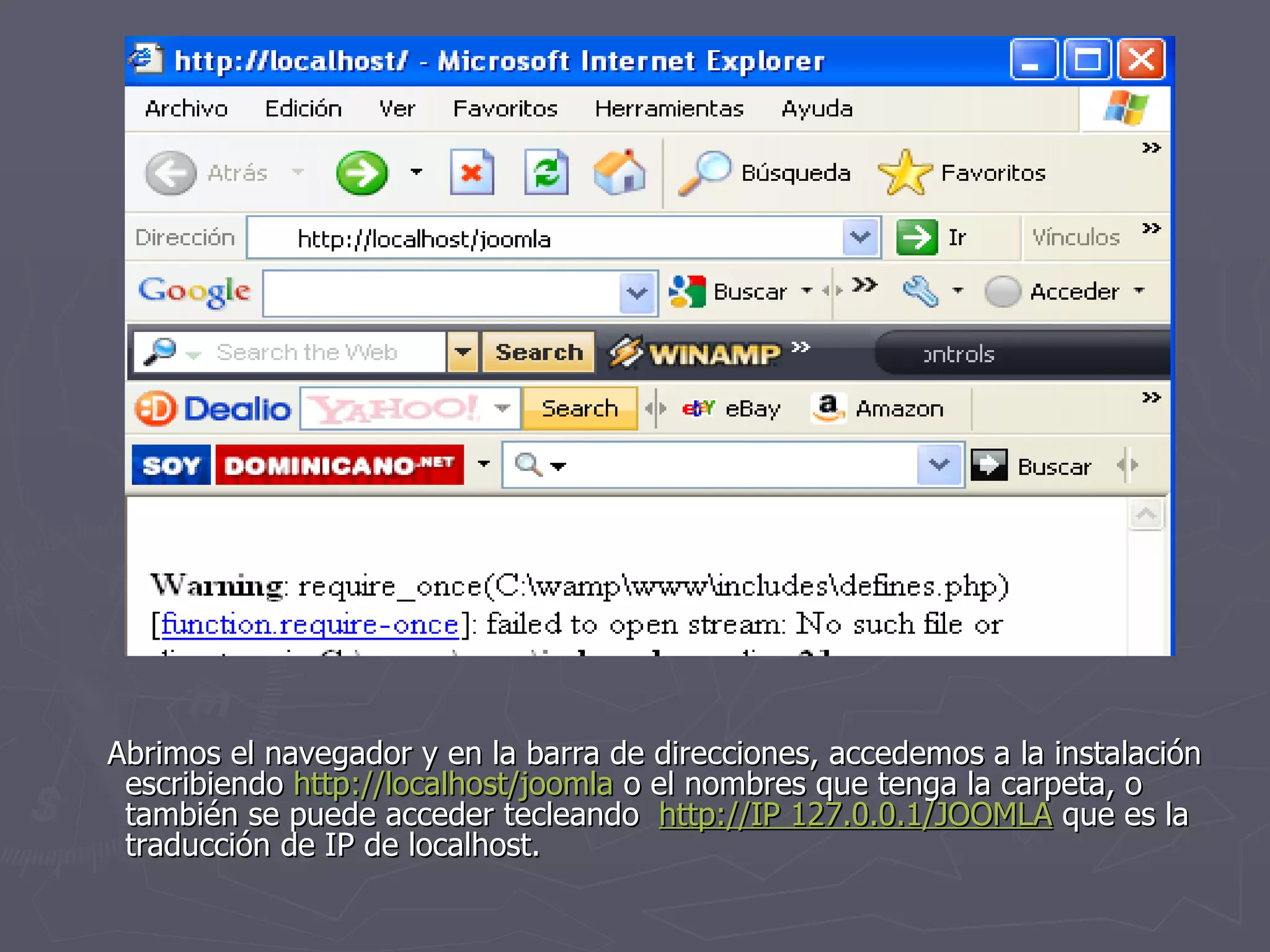Click the Windows flag logo
1270x952 pixels.
click(1126, 107)
